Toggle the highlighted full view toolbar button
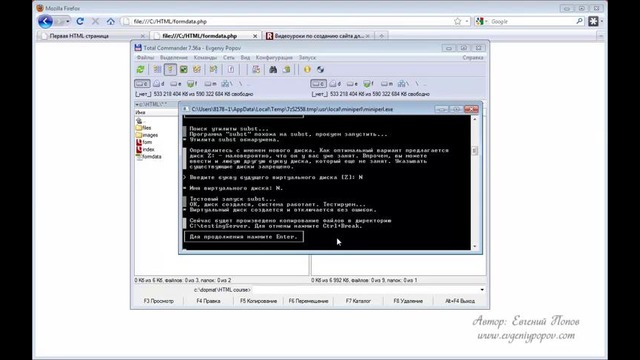 point(170,69)
